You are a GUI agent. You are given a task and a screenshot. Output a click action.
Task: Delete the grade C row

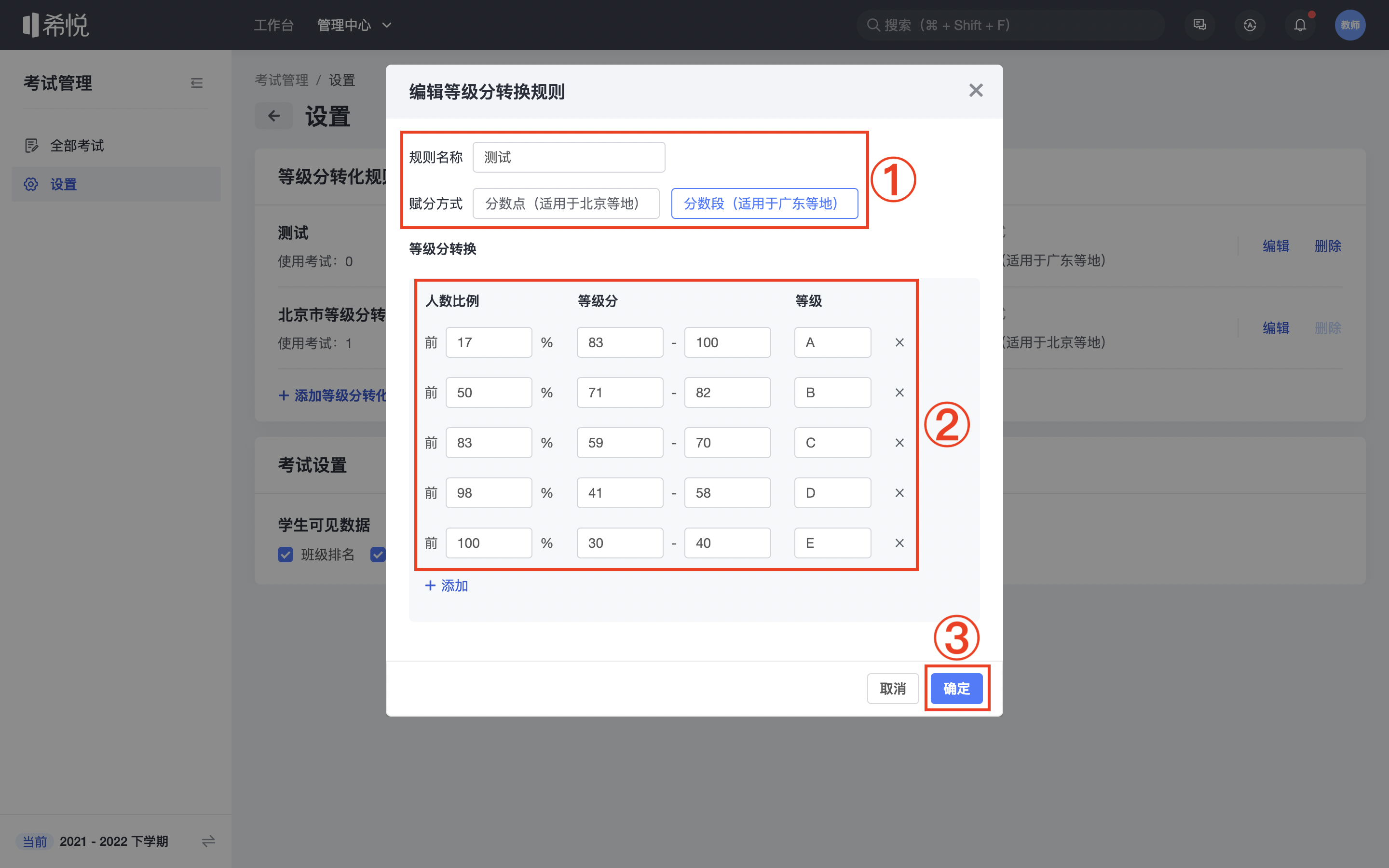899,443
